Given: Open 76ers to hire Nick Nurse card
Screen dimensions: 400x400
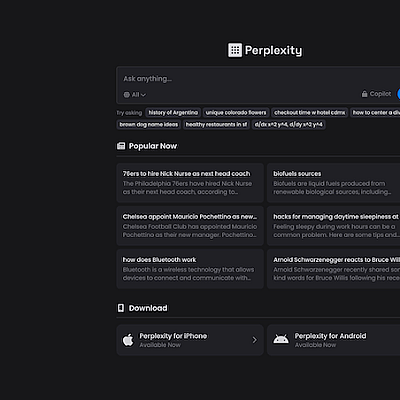Looking at the screenshot, I should coord(190,183).
